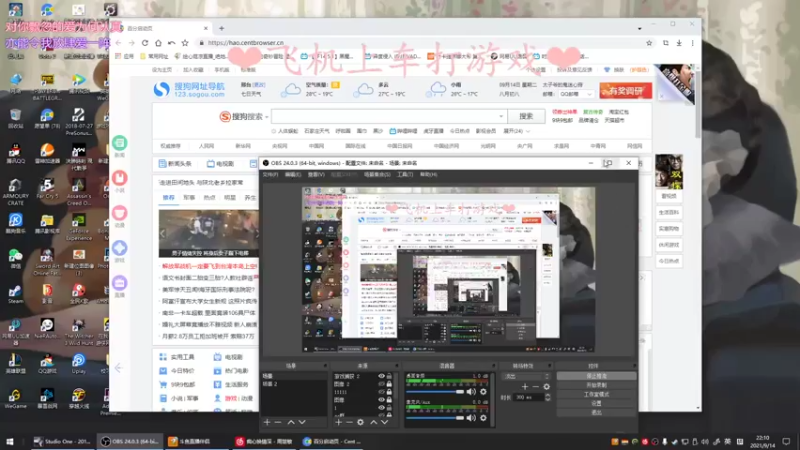
Task: Remove scene transition with minus
Action: pos(536,387)
